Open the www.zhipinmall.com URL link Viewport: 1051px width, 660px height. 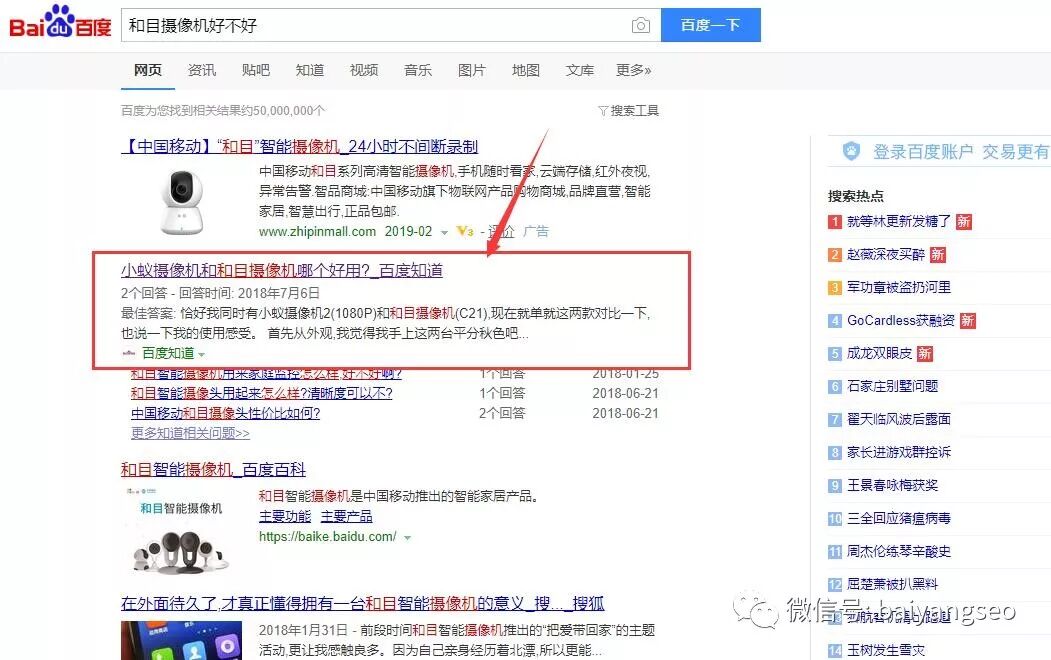tap(317, 231)
